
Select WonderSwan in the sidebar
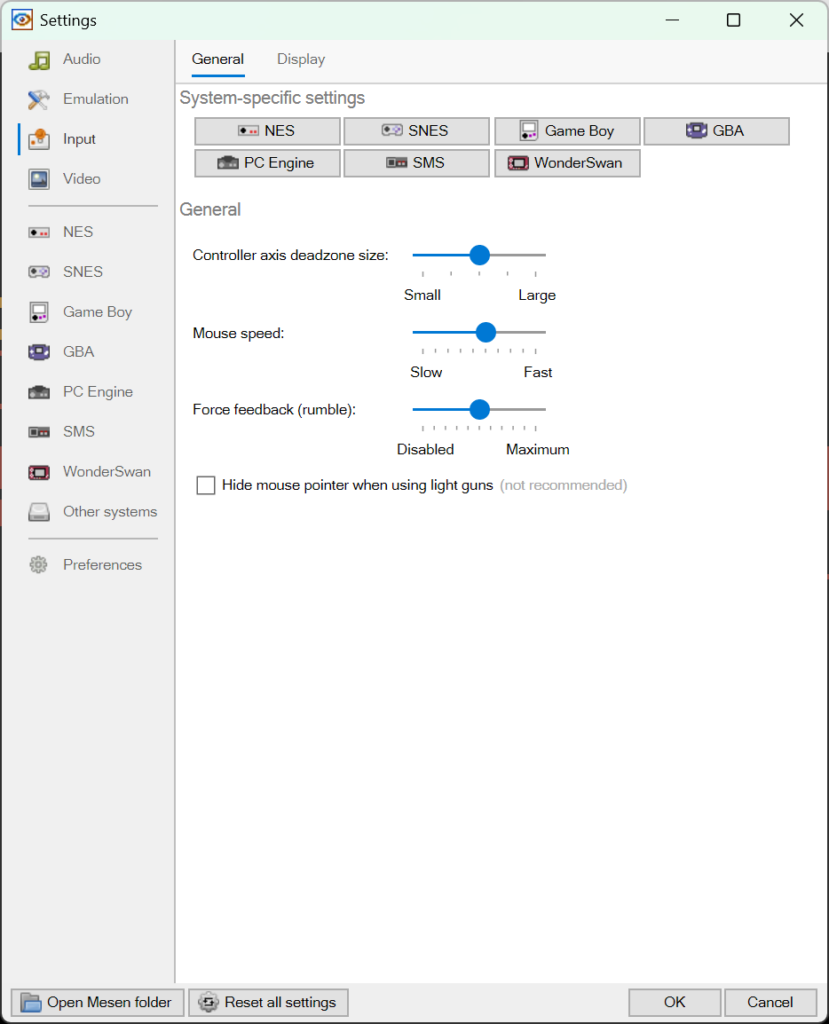pyautogui.click(x=105, y=472)
